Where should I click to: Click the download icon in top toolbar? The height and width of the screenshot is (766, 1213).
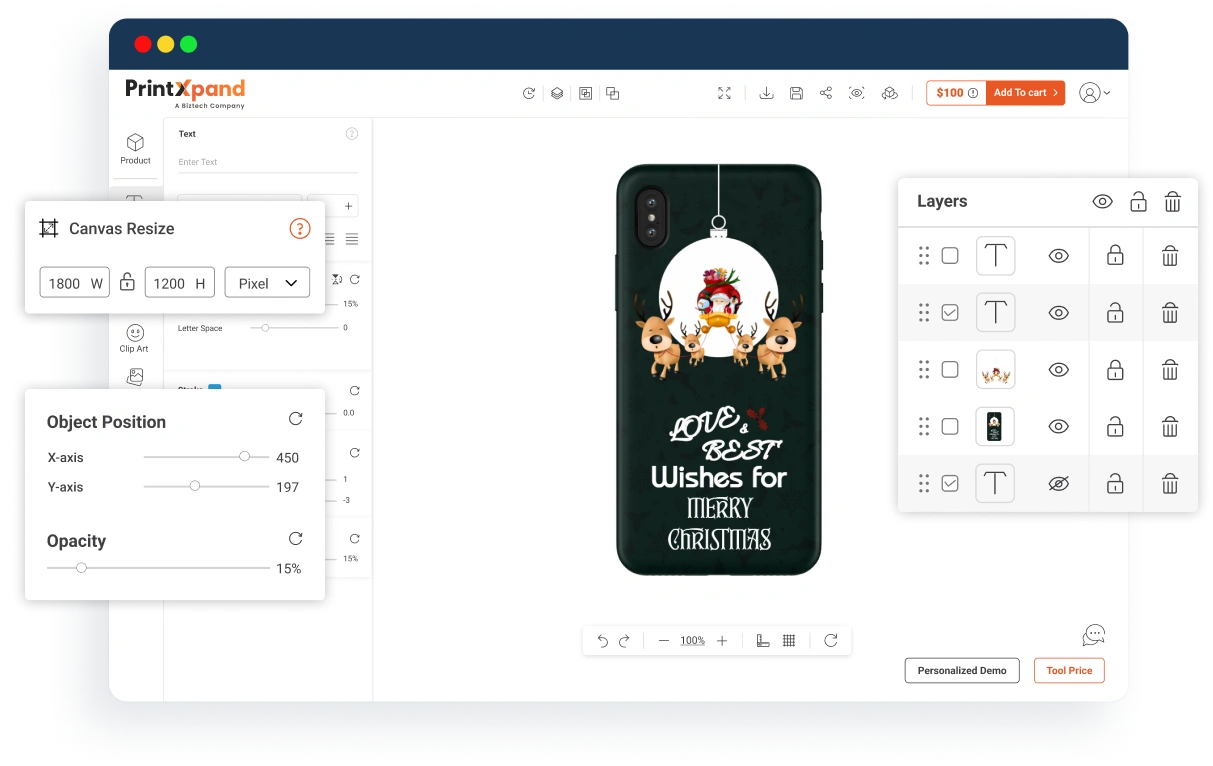point(766,93)
